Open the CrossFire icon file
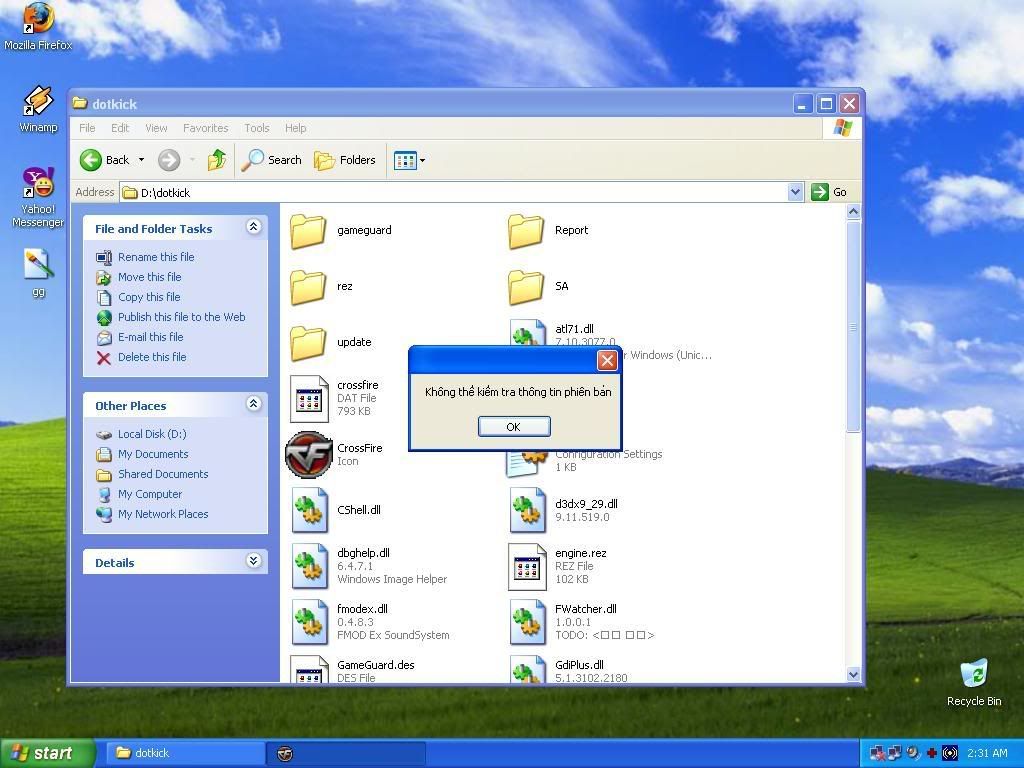1024x768 pixels. (x=309, y=455)
